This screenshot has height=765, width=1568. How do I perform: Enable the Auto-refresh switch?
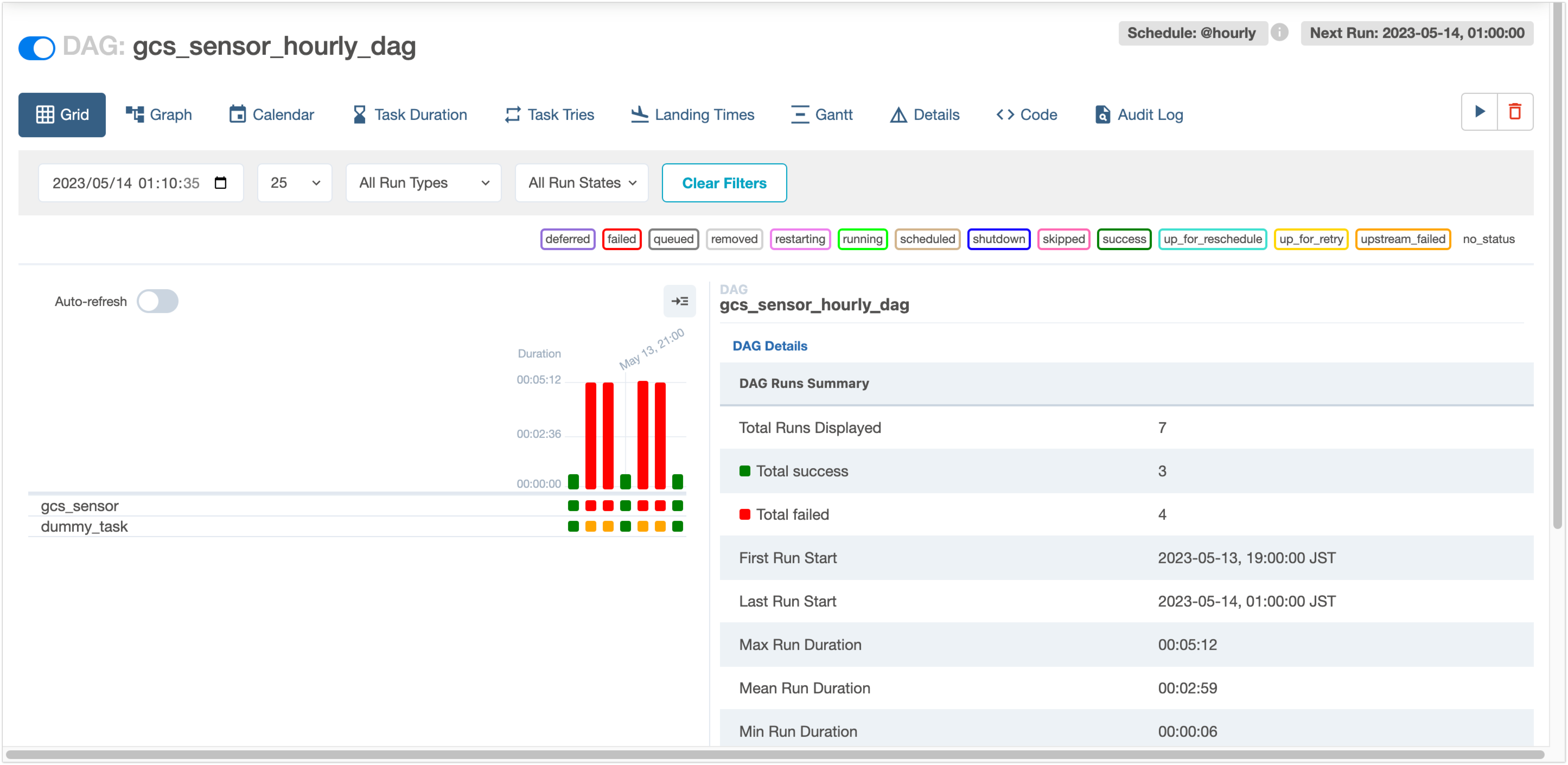pyautogui.click(x=158, y=301)
